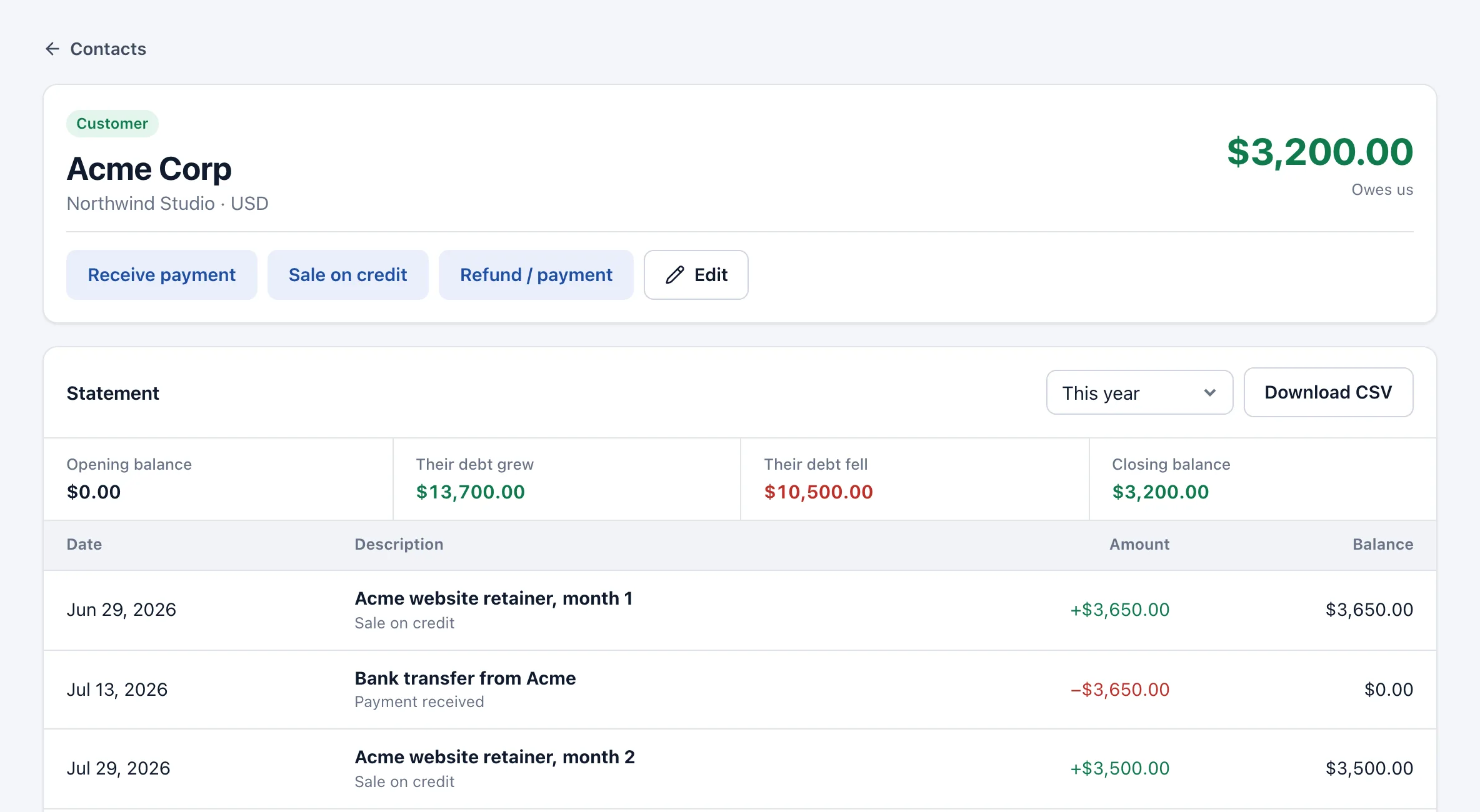This screenshot has width=1480, height=812.
Task: Open the Bank transfer from Acme entry
Action: tap(465, 678)
